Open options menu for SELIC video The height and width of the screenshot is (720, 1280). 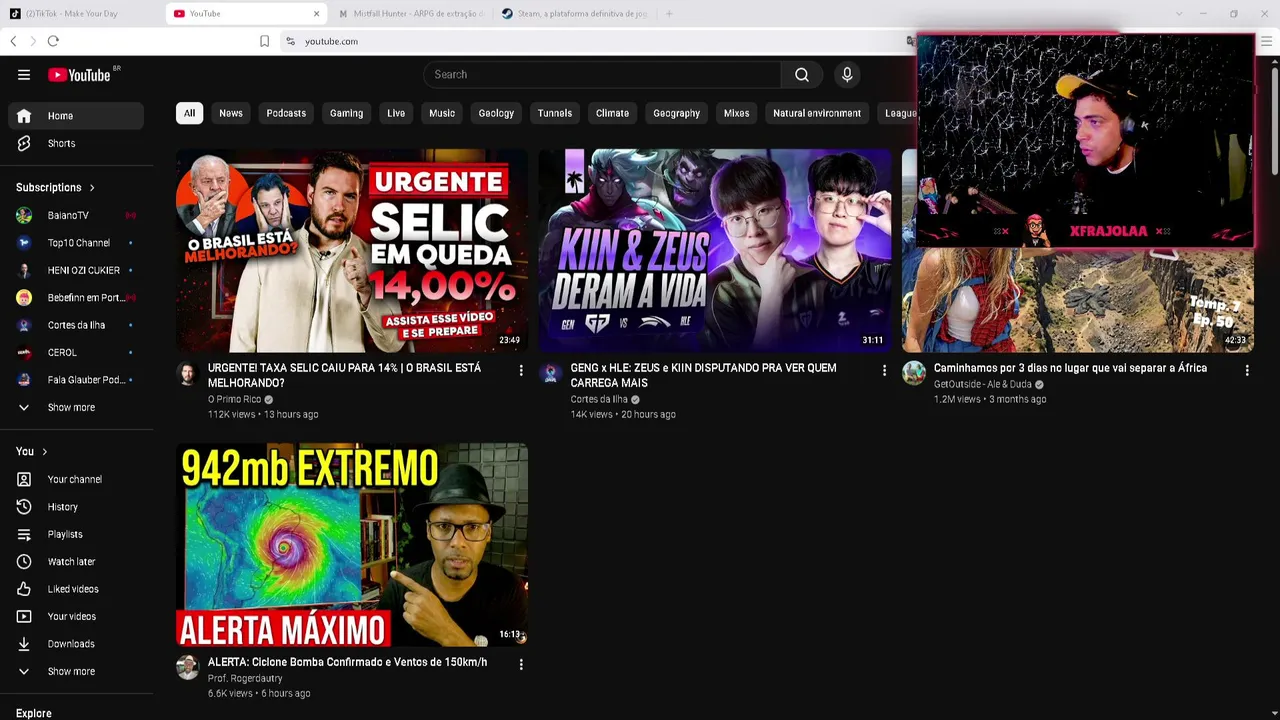[x=520, y=371]
